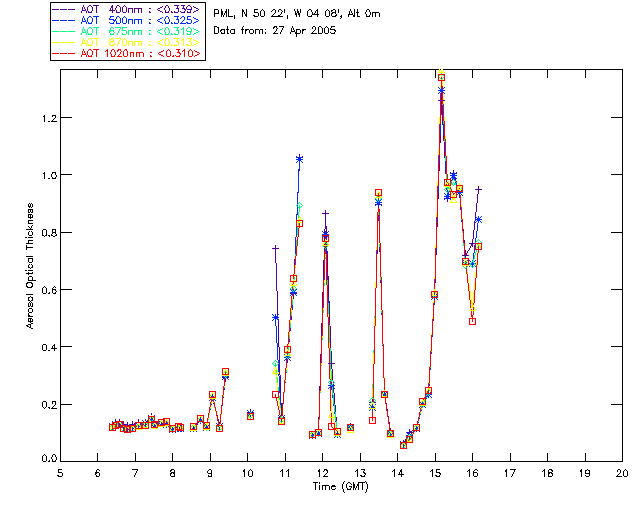The image size is (640, 512).
Task: Click the station location text starting with PML
Action: pyautogui.click(x=297, y=14)
